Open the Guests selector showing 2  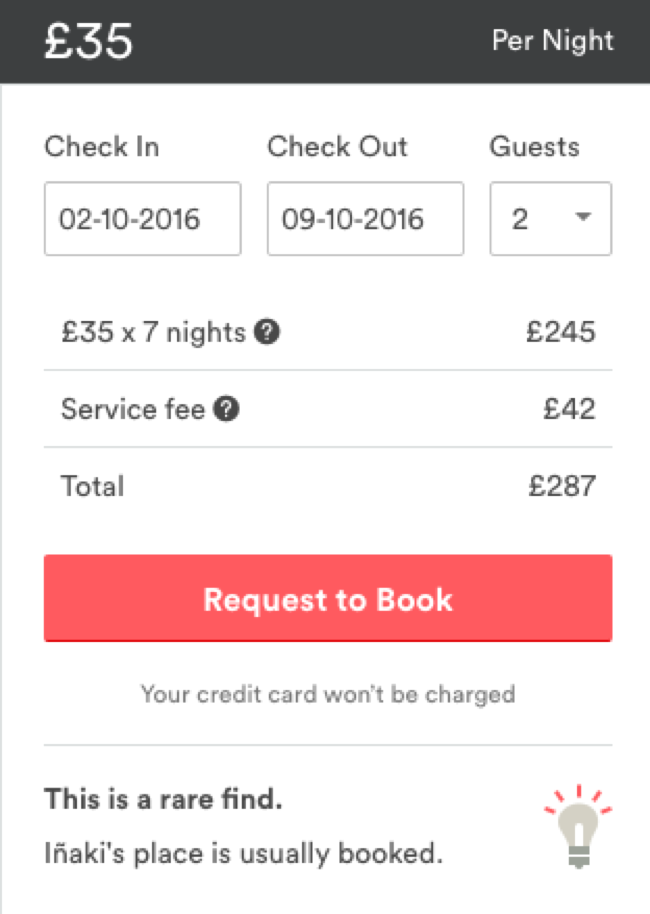click(x=550, y=219)
